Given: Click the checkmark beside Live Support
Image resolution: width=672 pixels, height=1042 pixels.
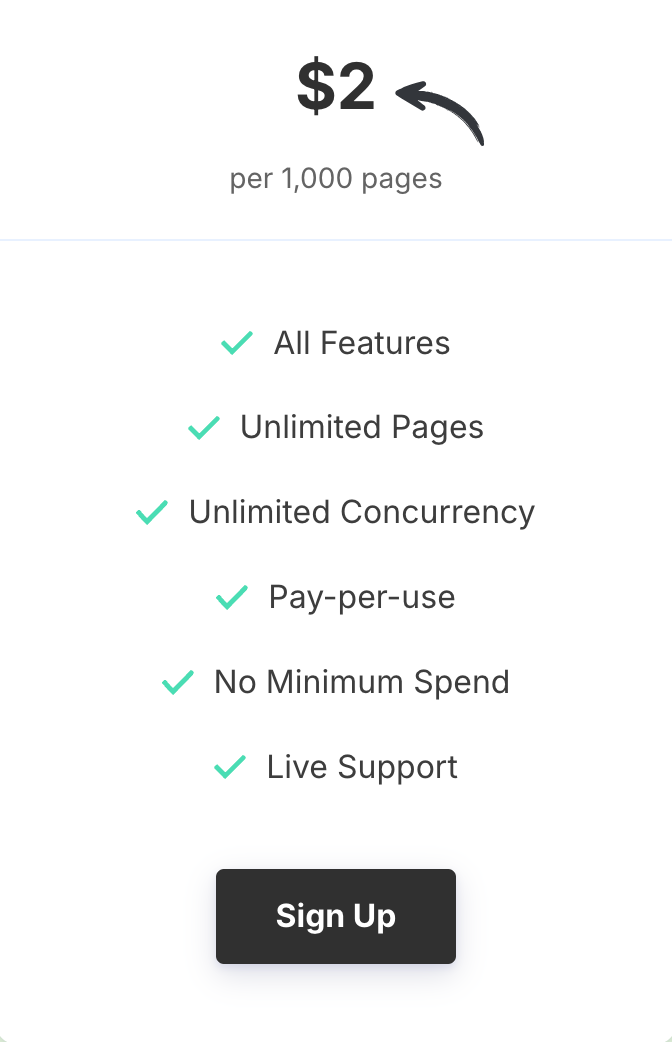Looking at the screenshot, I should tap(230, 767).
